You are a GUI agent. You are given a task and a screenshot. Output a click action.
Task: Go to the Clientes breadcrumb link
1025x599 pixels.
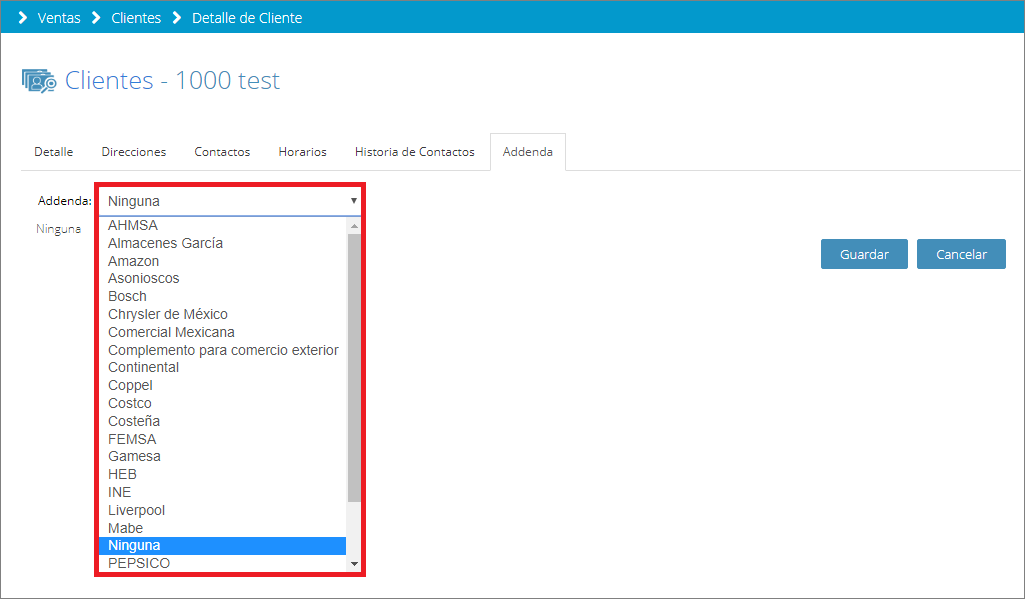(136, 18)
